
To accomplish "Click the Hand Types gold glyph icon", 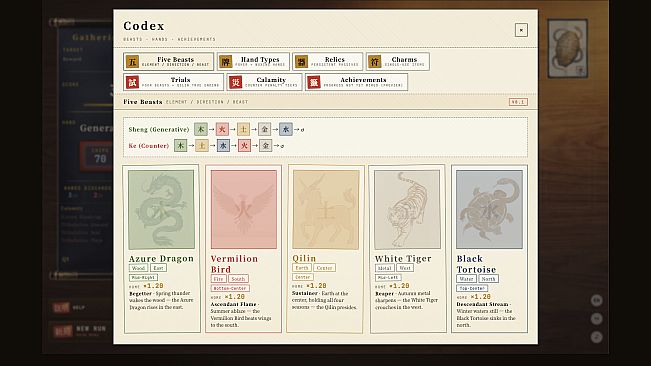I will click(x=225, y=62).
